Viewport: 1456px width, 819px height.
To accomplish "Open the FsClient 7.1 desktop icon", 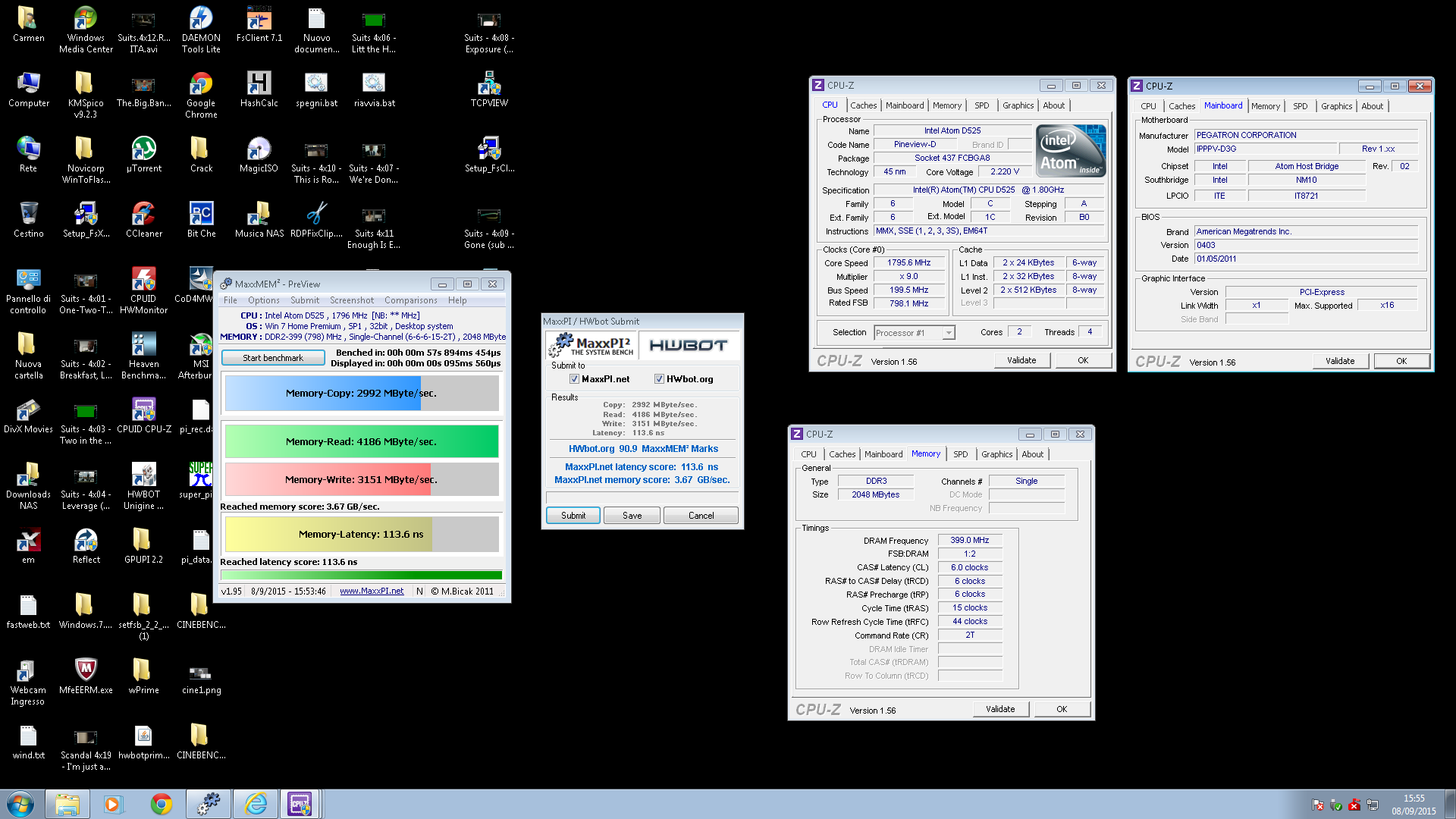I will click(259, 24).
